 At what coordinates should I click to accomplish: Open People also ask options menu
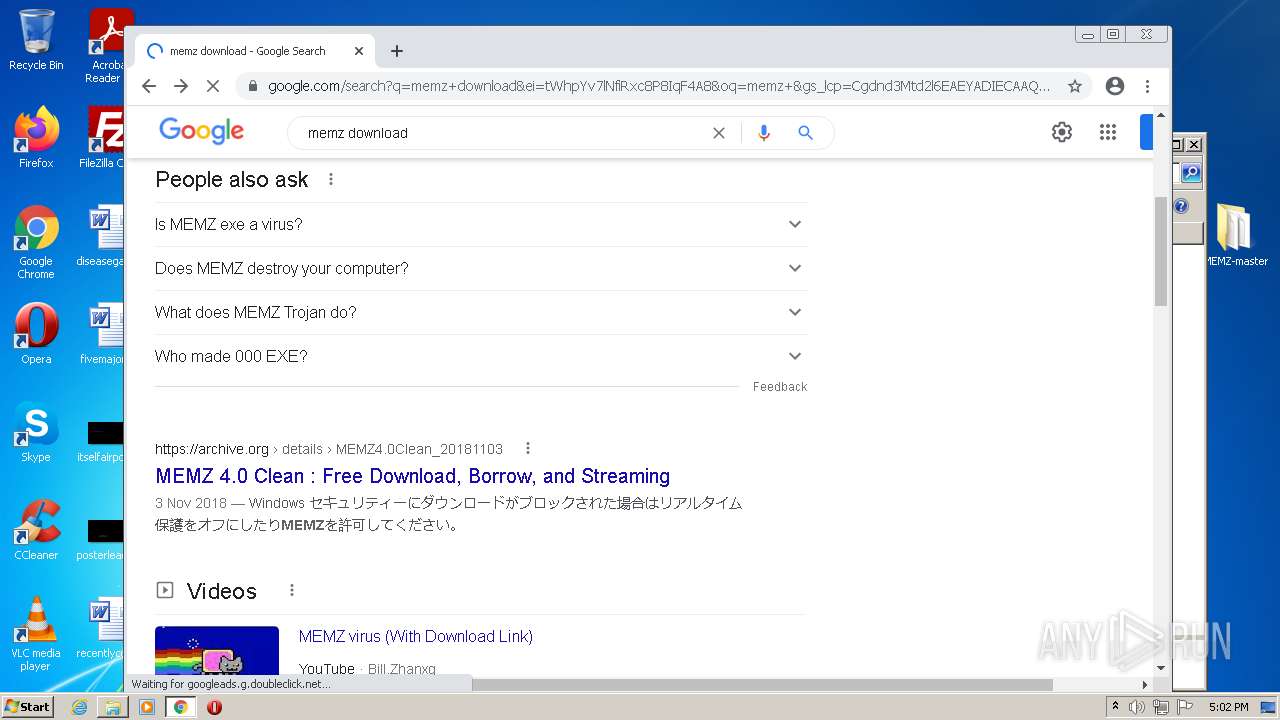click(331, 179)
